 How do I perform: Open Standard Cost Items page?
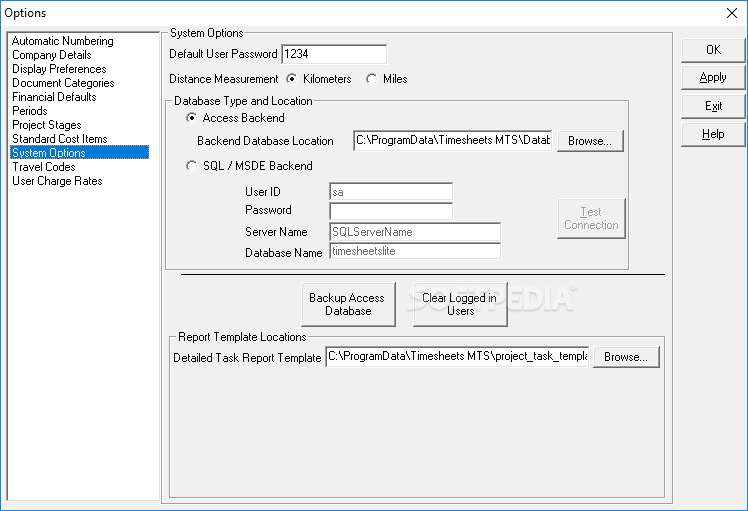[60, 139]
